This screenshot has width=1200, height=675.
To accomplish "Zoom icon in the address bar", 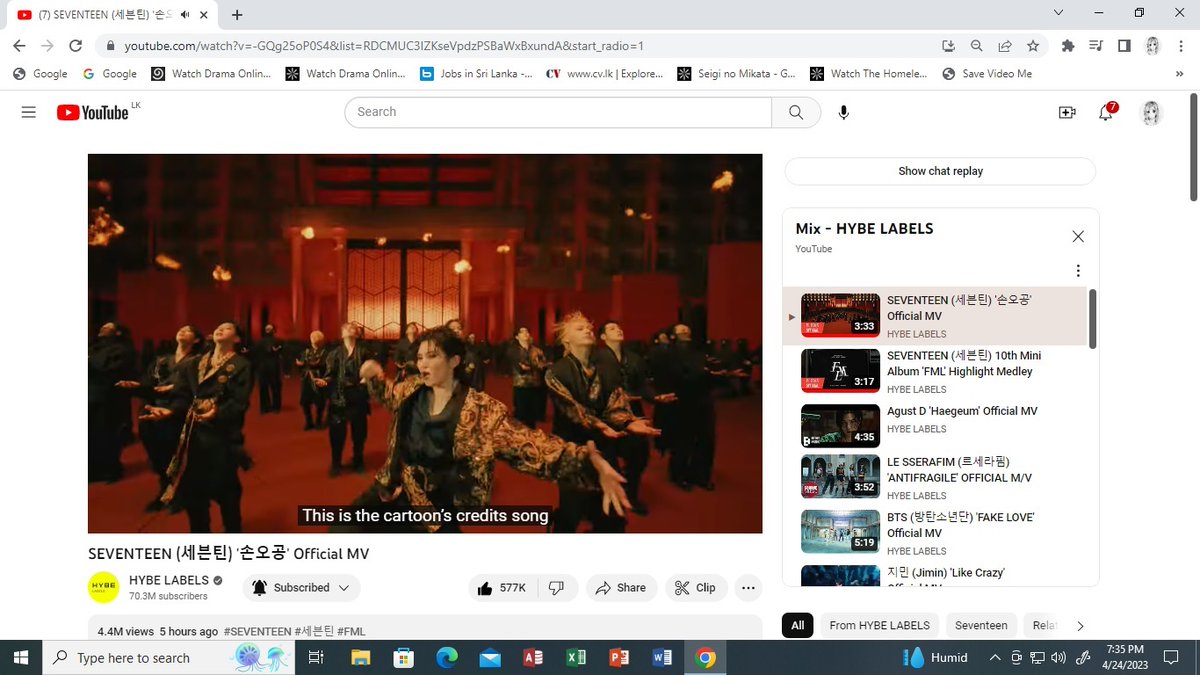I will tap(976, 46).
